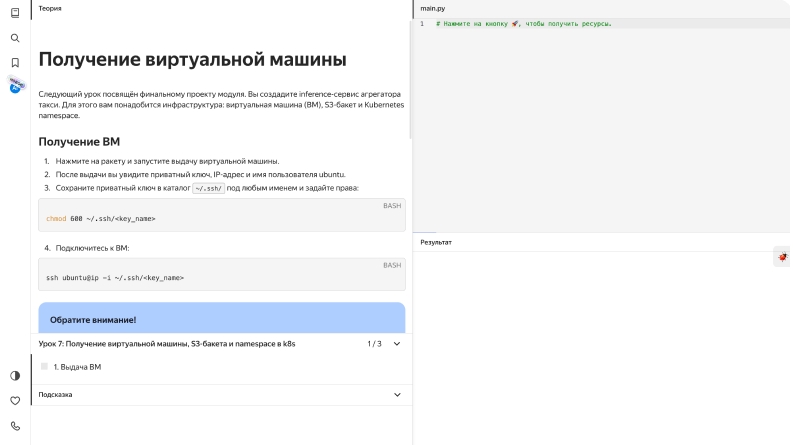This screenshot has height=445, width=793.
Task: Click the chmod 600 bash code block
Action: (x=221, y=217)
